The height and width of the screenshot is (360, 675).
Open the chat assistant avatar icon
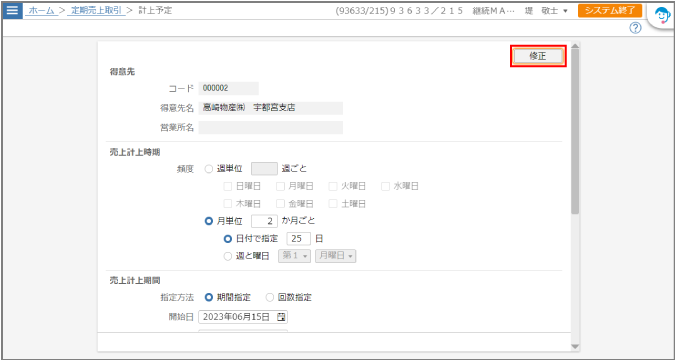point(662,16)
